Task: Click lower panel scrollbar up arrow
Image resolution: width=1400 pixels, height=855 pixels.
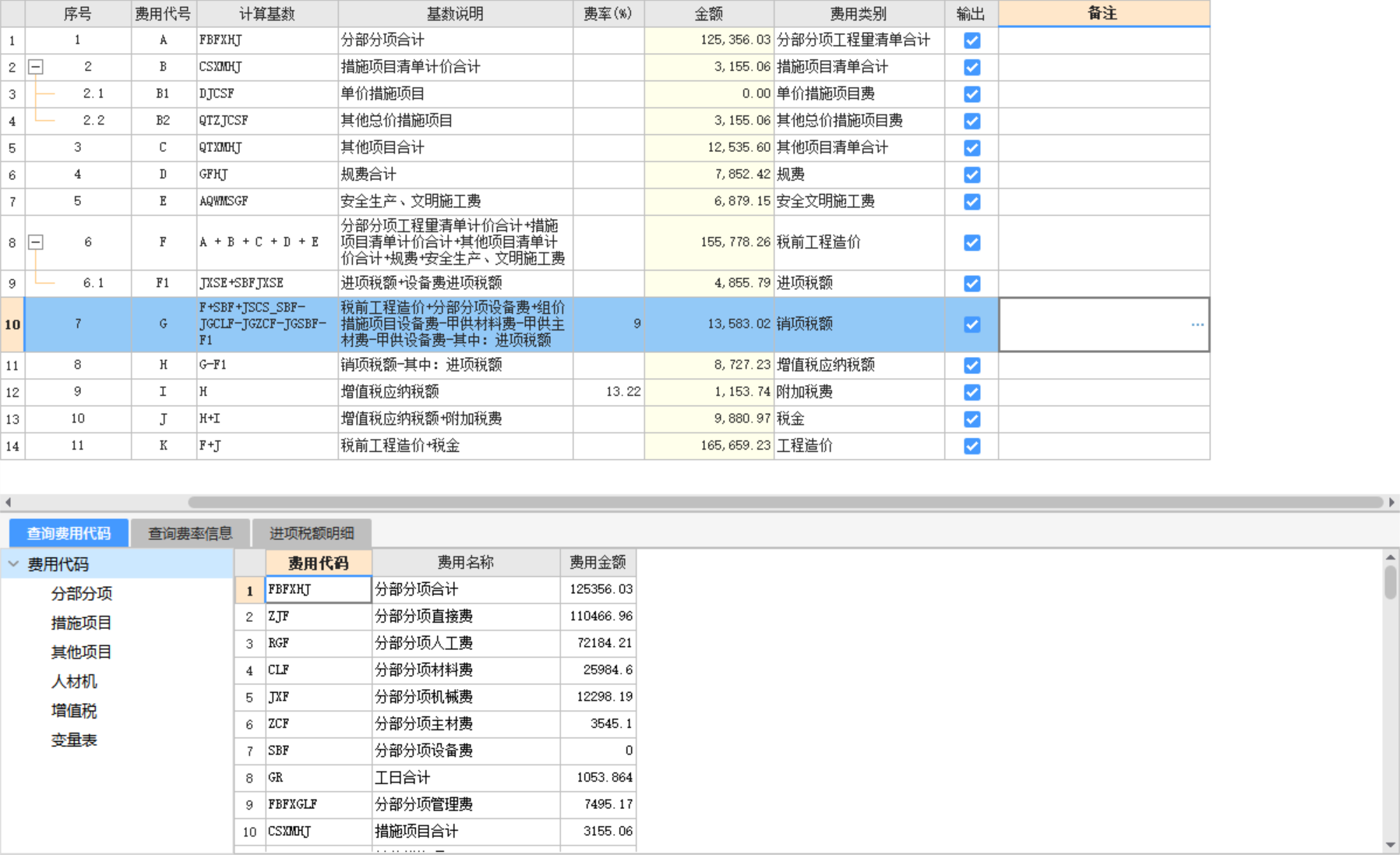Action: click(1391, 557)
